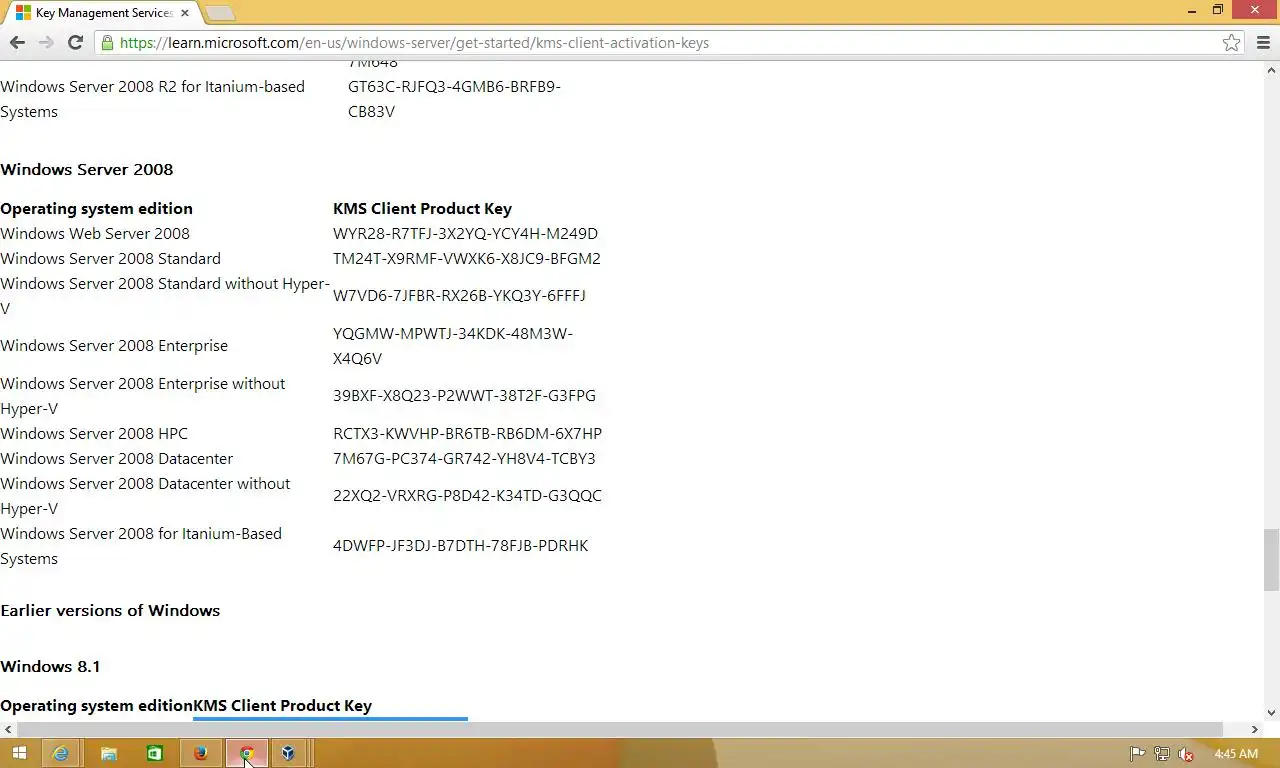Click the Windows Server 2008 Enterprise label
Image resolution: width=1280 pixels, height=768 pixels.
click(x=114, y=345)
